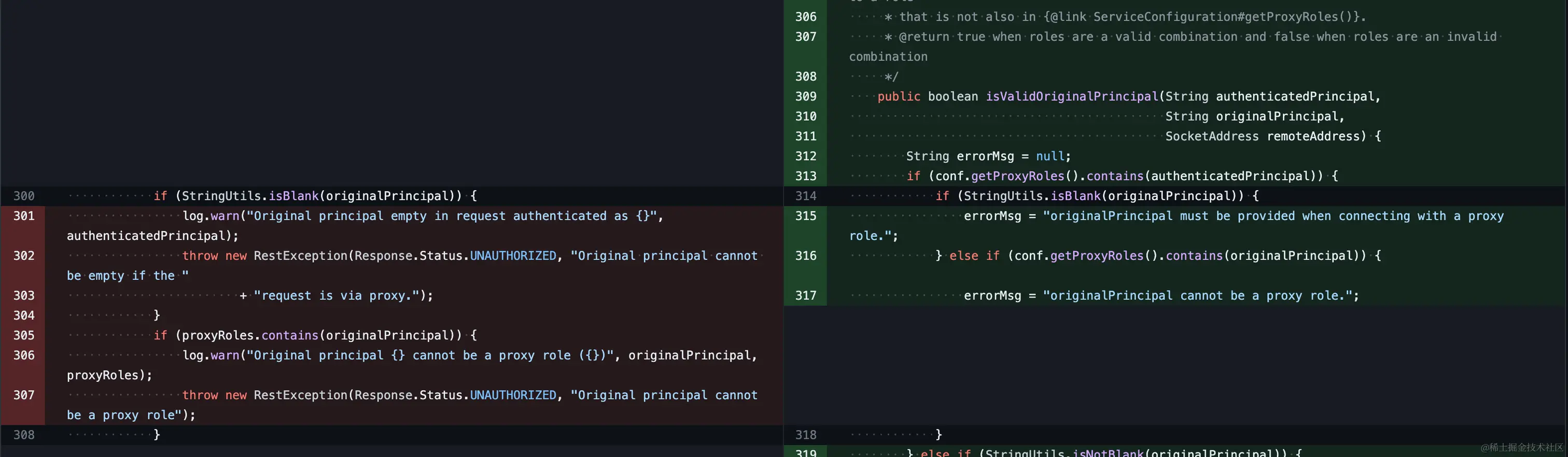Click left line number 308

pyautogui.click(x=24, y=435)
